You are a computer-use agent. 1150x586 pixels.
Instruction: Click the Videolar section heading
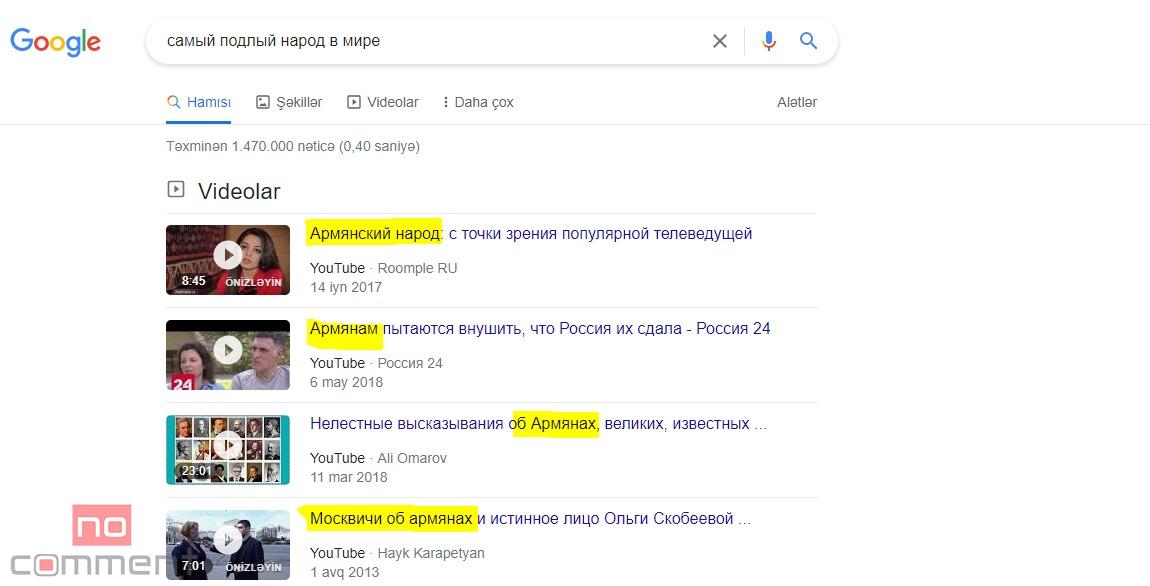point(239,191)
